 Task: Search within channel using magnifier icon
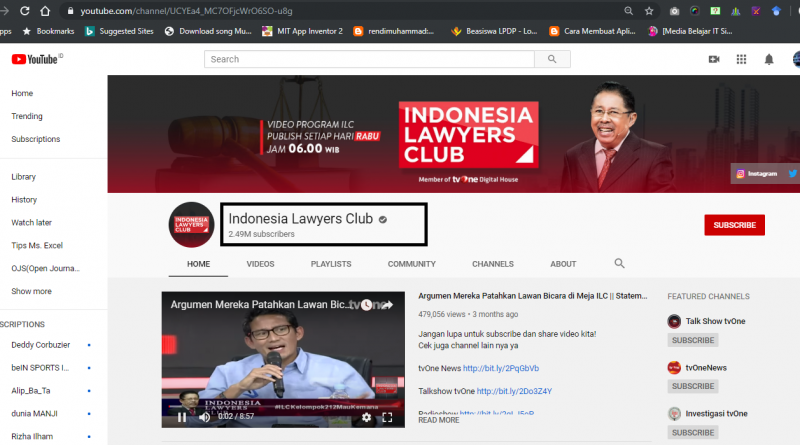619,263
